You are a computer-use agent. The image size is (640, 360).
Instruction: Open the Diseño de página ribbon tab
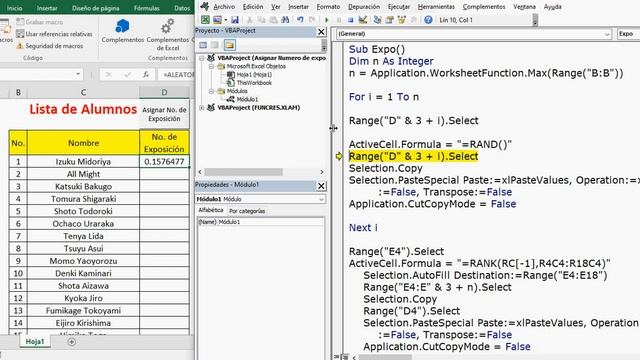tap(96, 8)
